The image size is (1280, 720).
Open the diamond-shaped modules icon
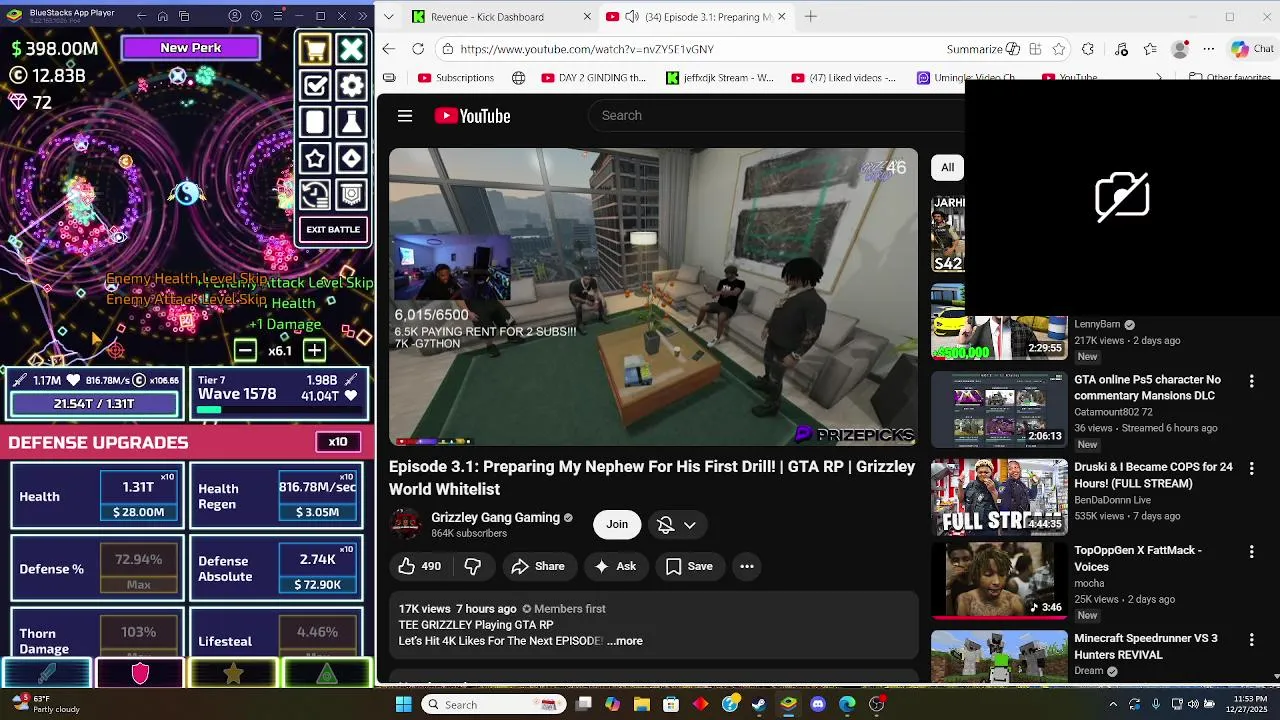(351, 158)
